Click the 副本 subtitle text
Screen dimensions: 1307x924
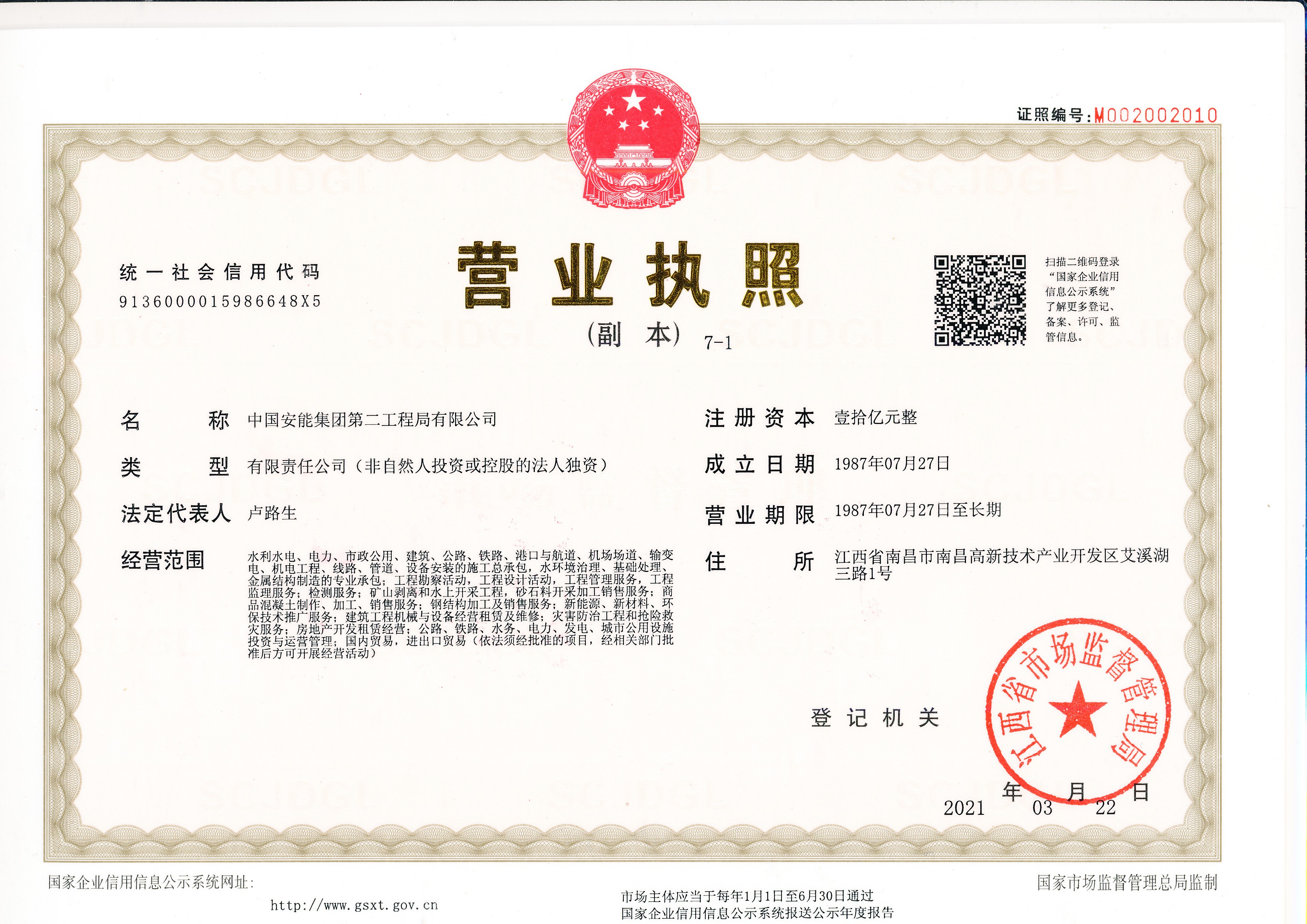click(x=634, y=335)
